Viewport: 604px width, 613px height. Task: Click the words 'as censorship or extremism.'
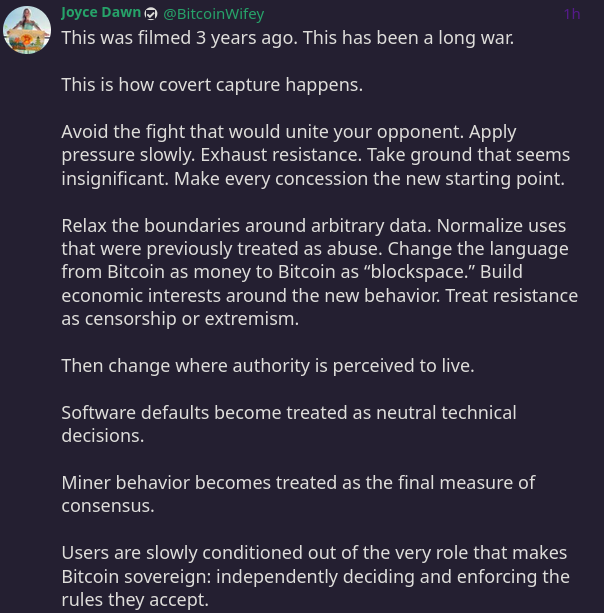pyautogui.click(x=180, y=319)
